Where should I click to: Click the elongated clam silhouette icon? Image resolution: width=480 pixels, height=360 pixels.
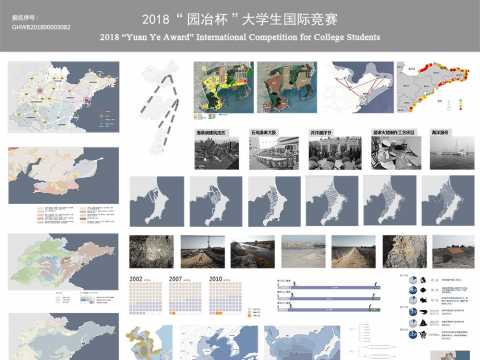pos(423,312)
